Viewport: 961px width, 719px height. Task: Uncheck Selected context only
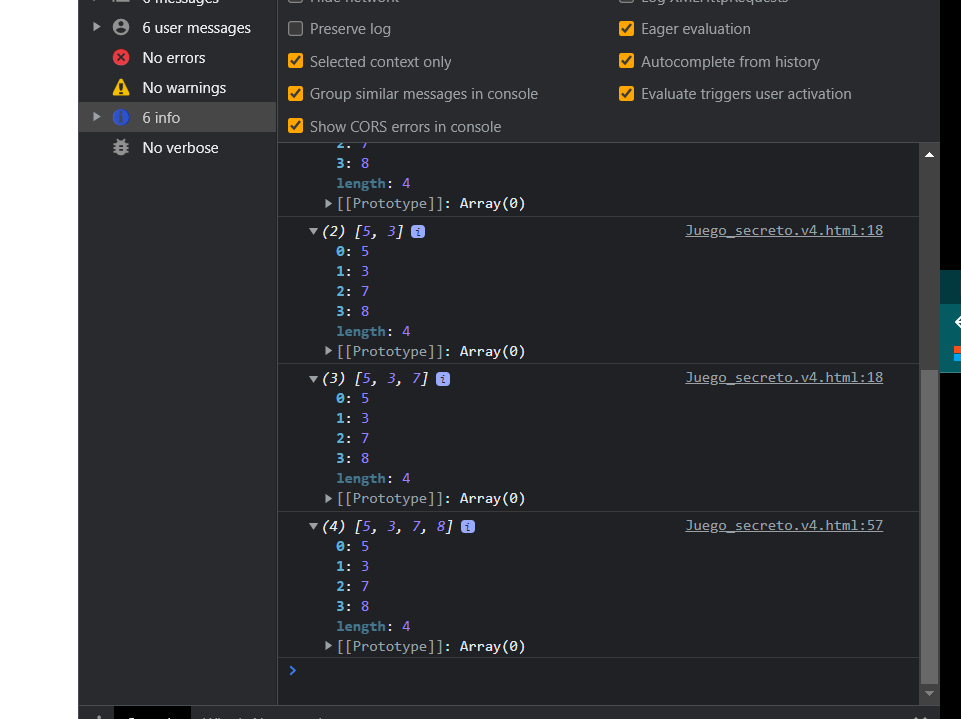[295, 61]
